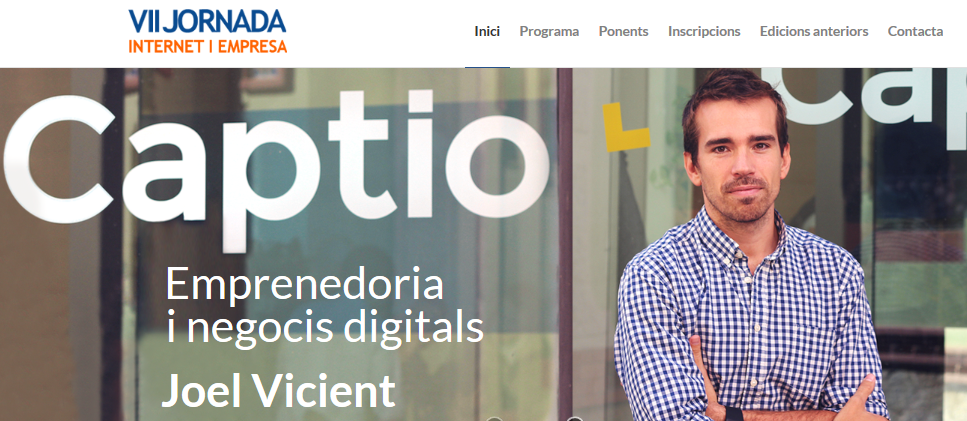The width and height of the screenshot is (967, 421).
Task: Click the VII Jornada Internet i Empresa logo
Action: pyautogui.click(x=208, y=31)
